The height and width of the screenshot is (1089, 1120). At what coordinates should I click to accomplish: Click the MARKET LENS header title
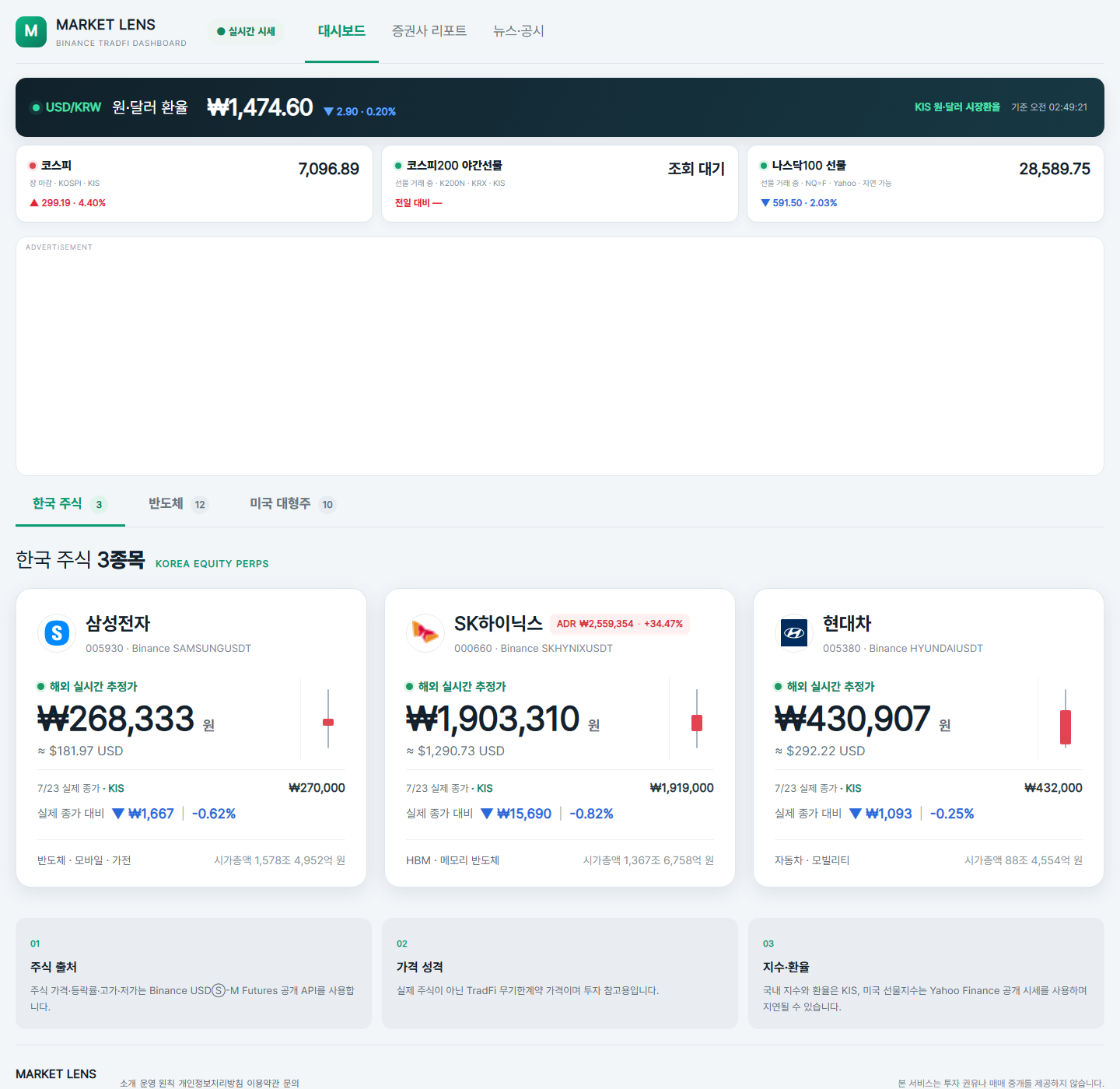click(x=106, y=25)
